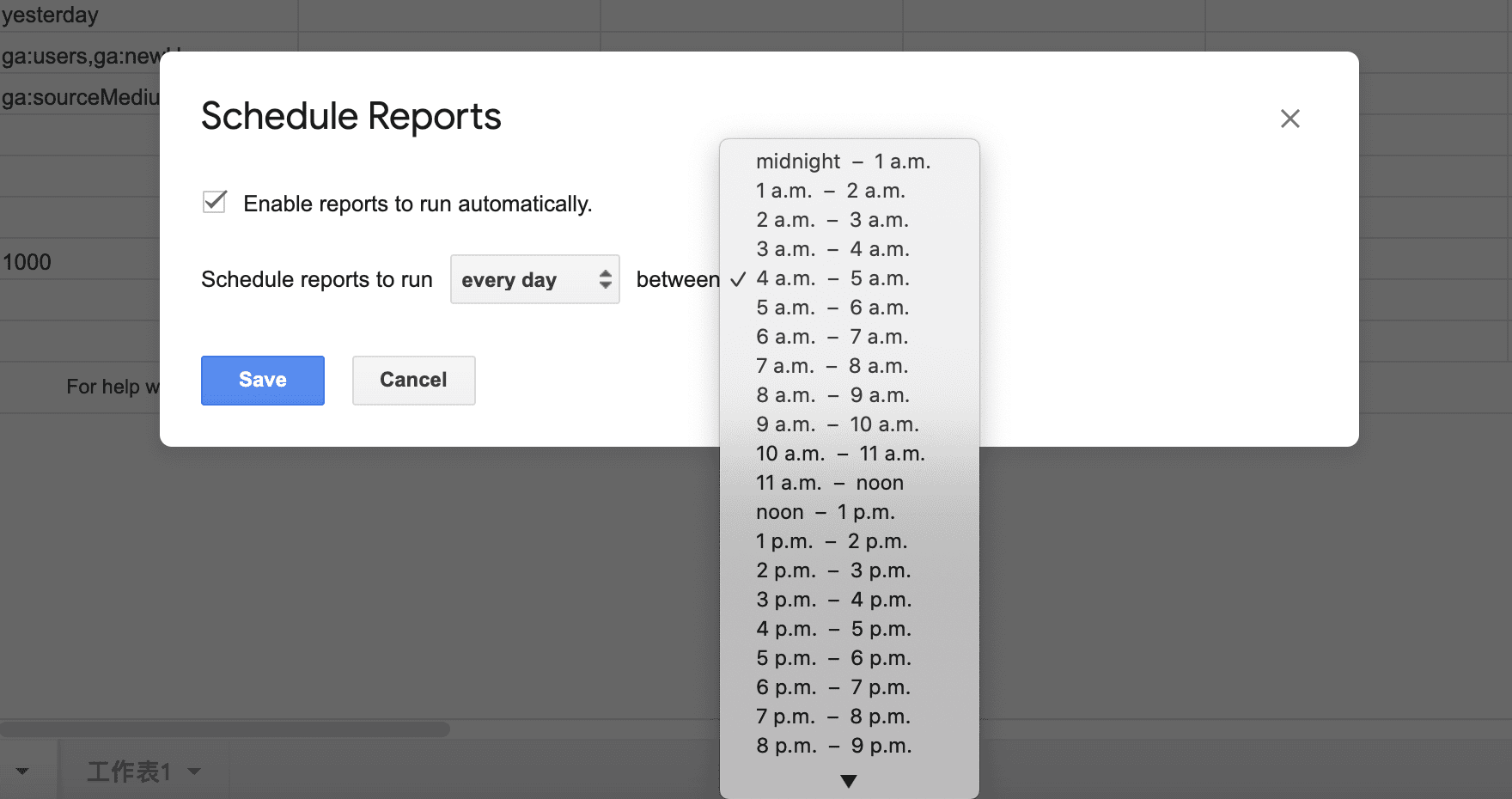Image resolution: width=1512 pixels, height=799 pixels.
Task: Choose noon – 1 p.m. time range
Action: [825, 512]
